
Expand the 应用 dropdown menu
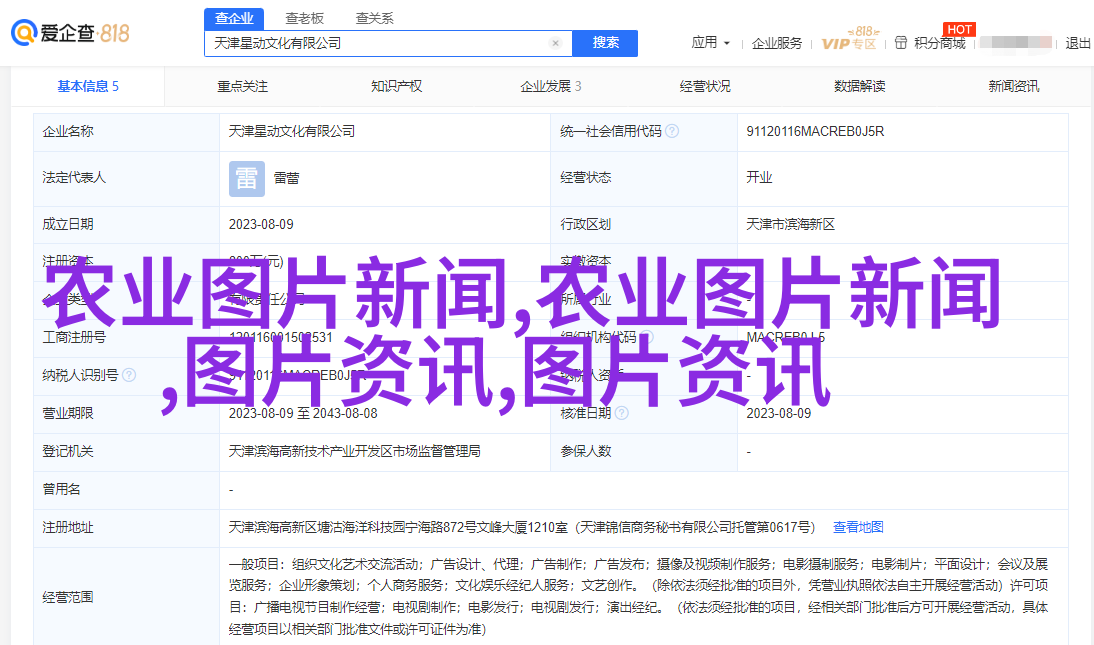point(710,43)
